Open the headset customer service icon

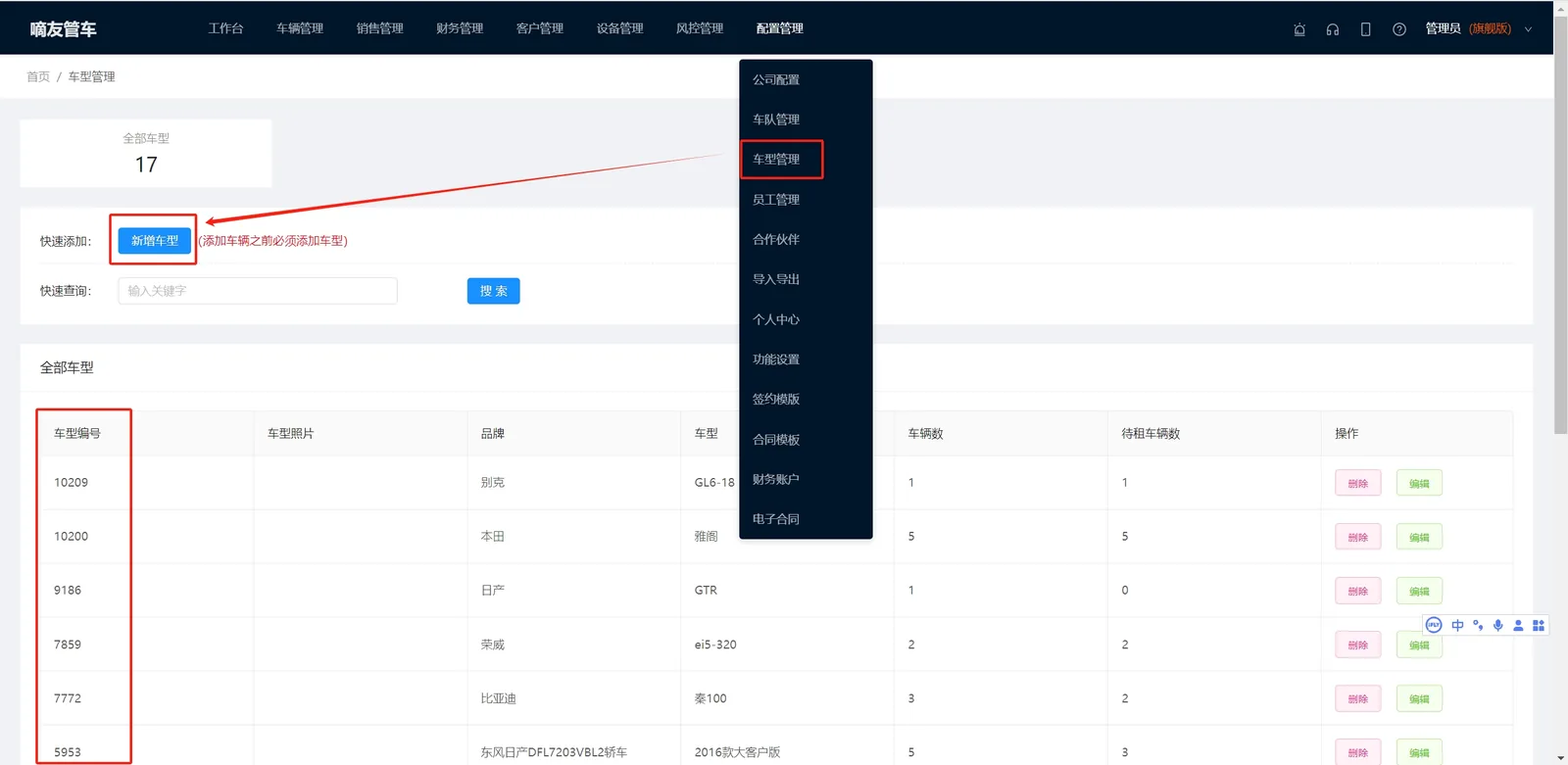[x=1333, y=29]
